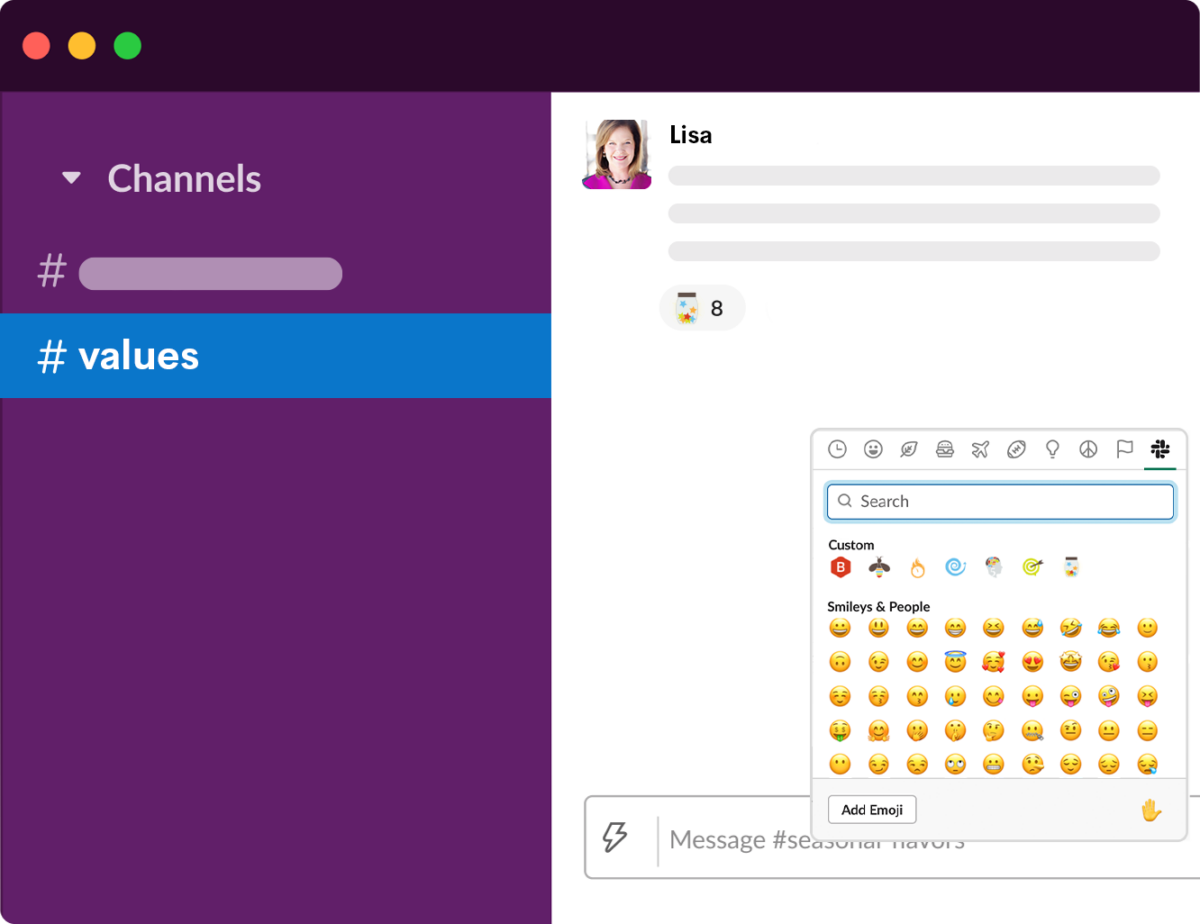Open Lisa's profile picture
Viewport: 1200px width, 924px height.
click(617, 154)
